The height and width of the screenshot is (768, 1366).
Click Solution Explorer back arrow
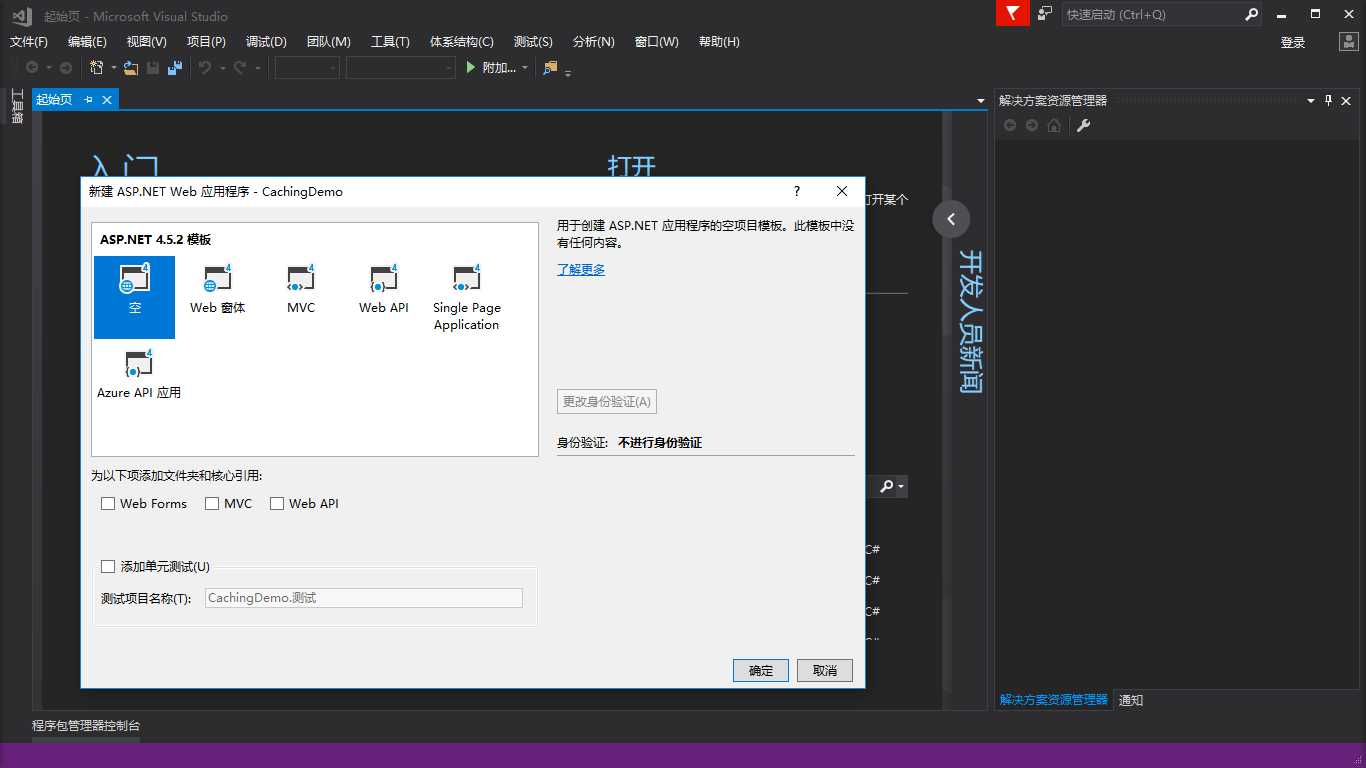1010,125
